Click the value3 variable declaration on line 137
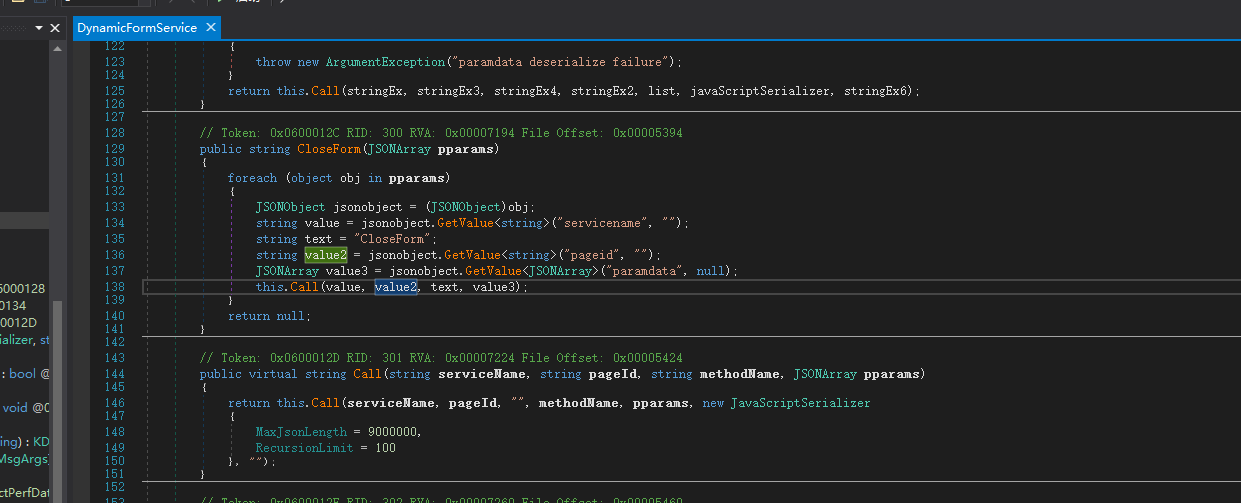Image resolution: width=1241 pixels, height=503 pixels. click(346, 271)
